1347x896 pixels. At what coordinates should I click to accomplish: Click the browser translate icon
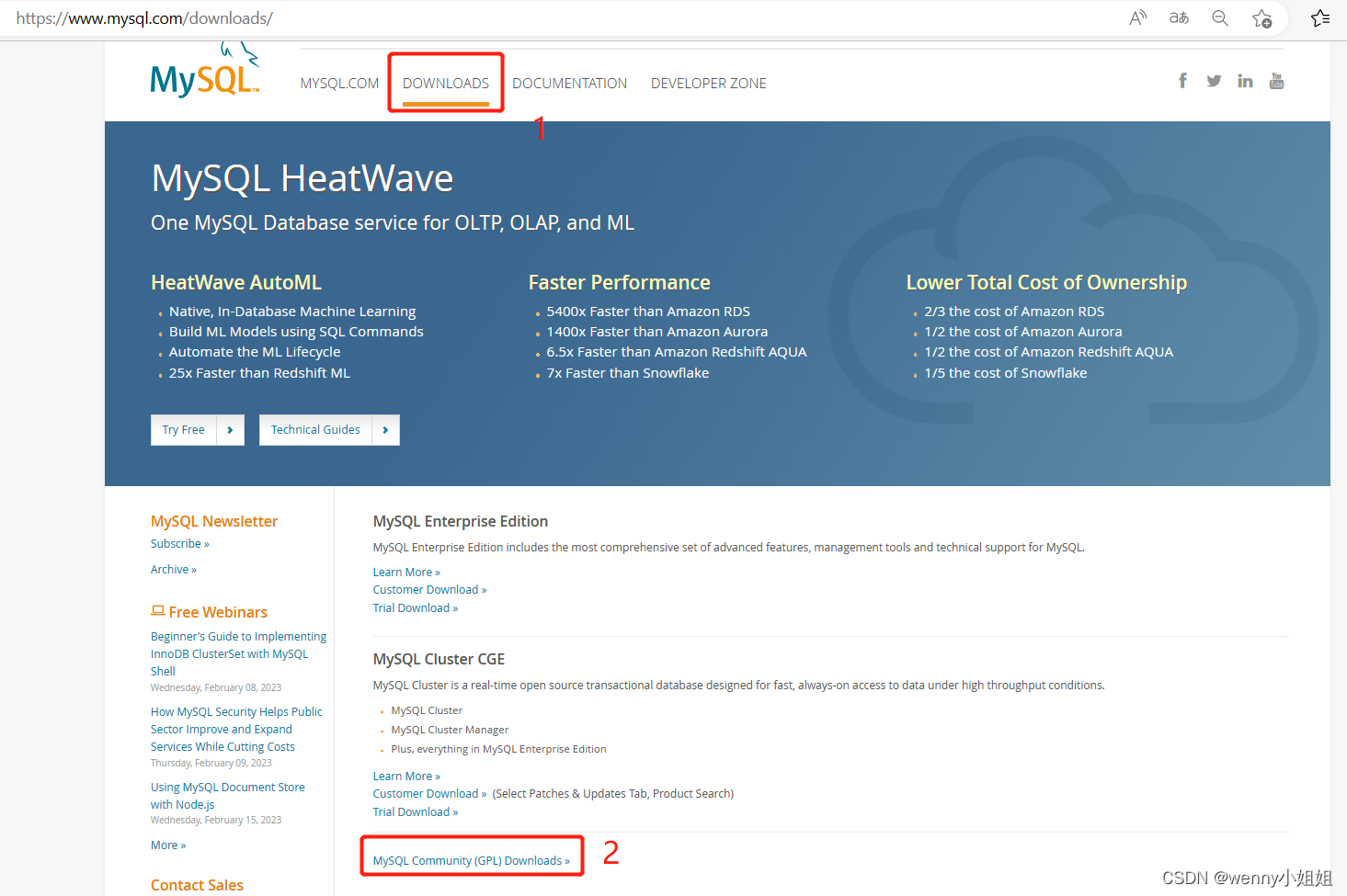point(1179,17)
